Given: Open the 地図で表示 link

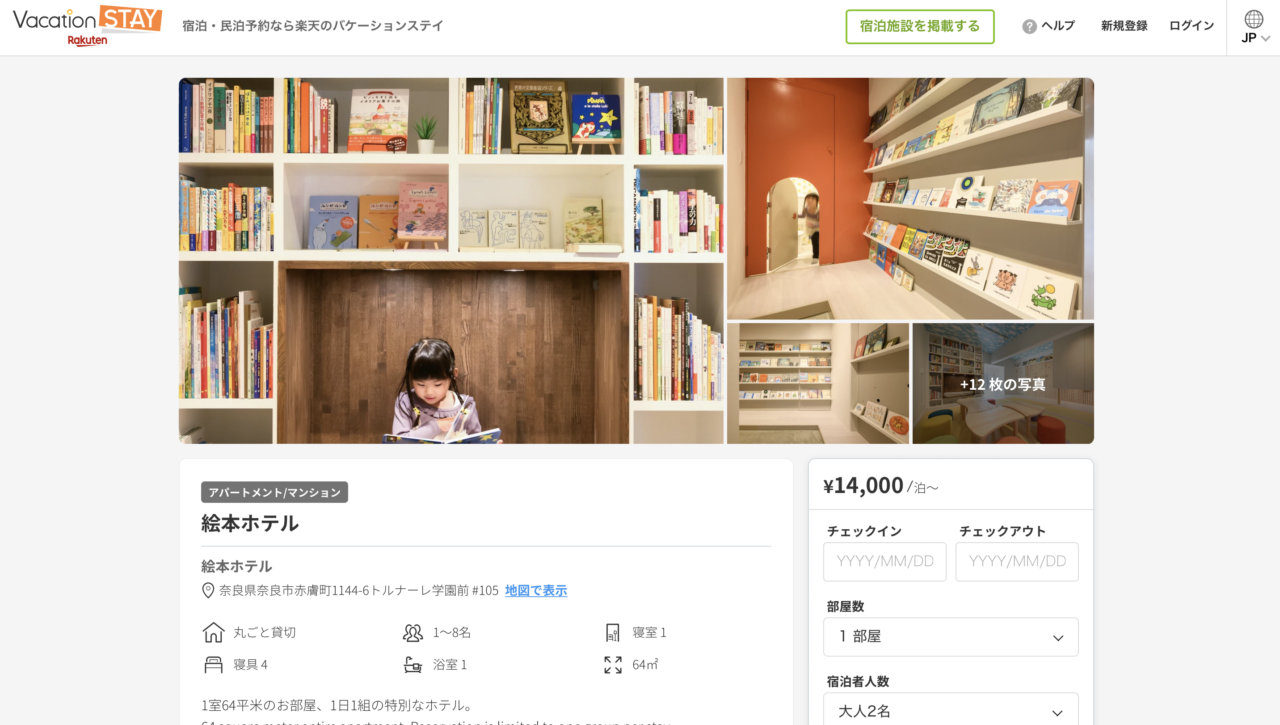Looking at the screenshot, I should (x=536, y=591).
